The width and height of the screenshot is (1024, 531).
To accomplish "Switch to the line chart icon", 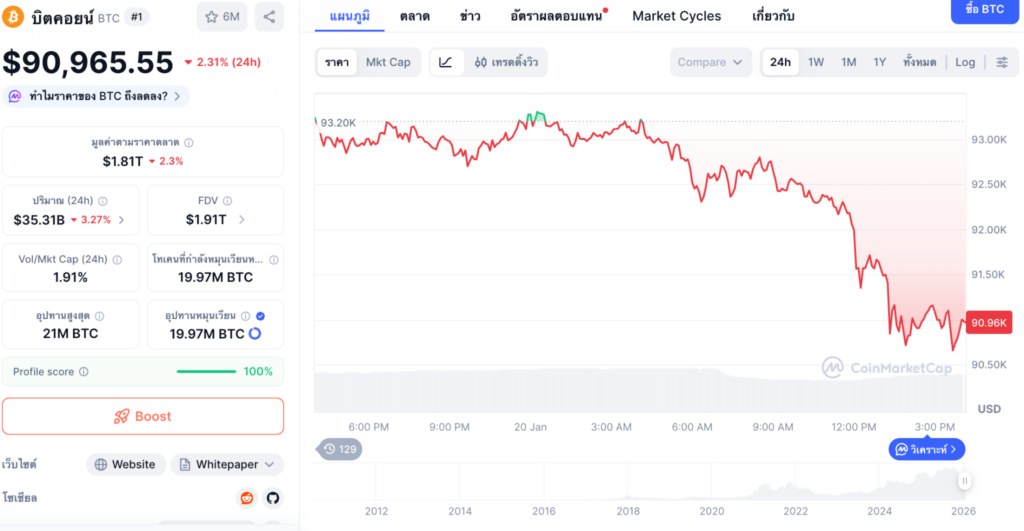I will 445,62.
